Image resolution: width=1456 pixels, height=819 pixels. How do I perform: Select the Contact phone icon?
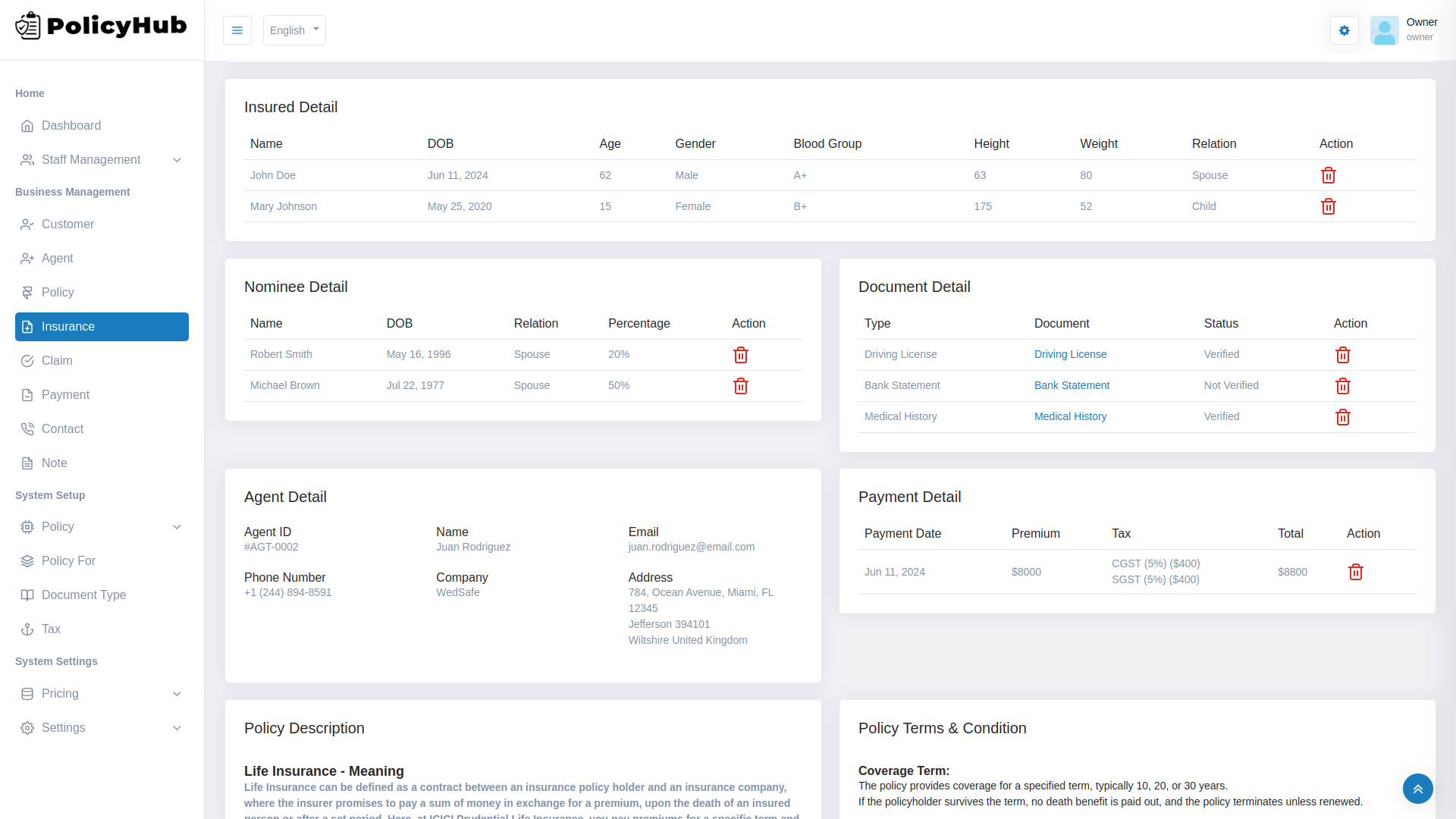pos(28,428)
